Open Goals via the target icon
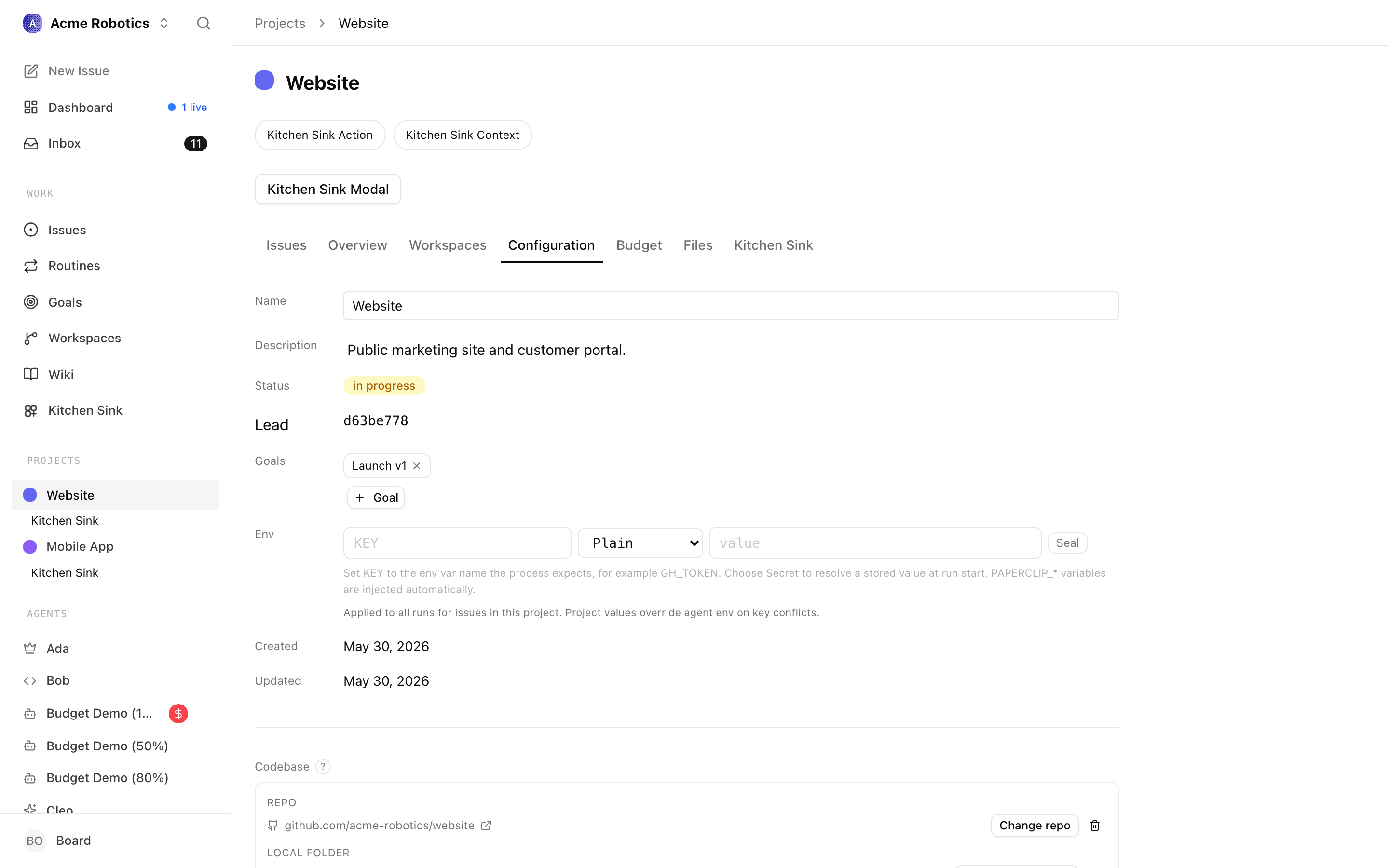 (31, 302)
